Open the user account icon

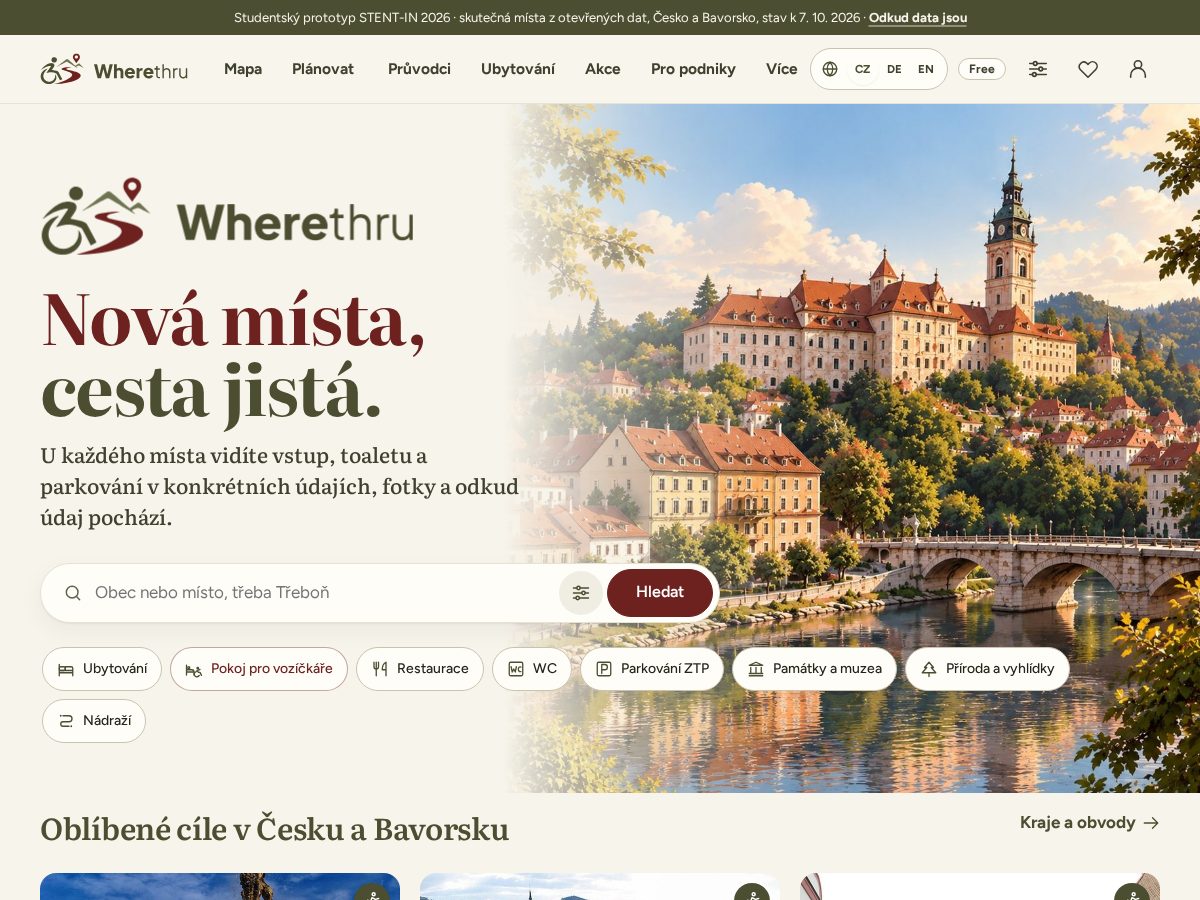(1138, 69)
